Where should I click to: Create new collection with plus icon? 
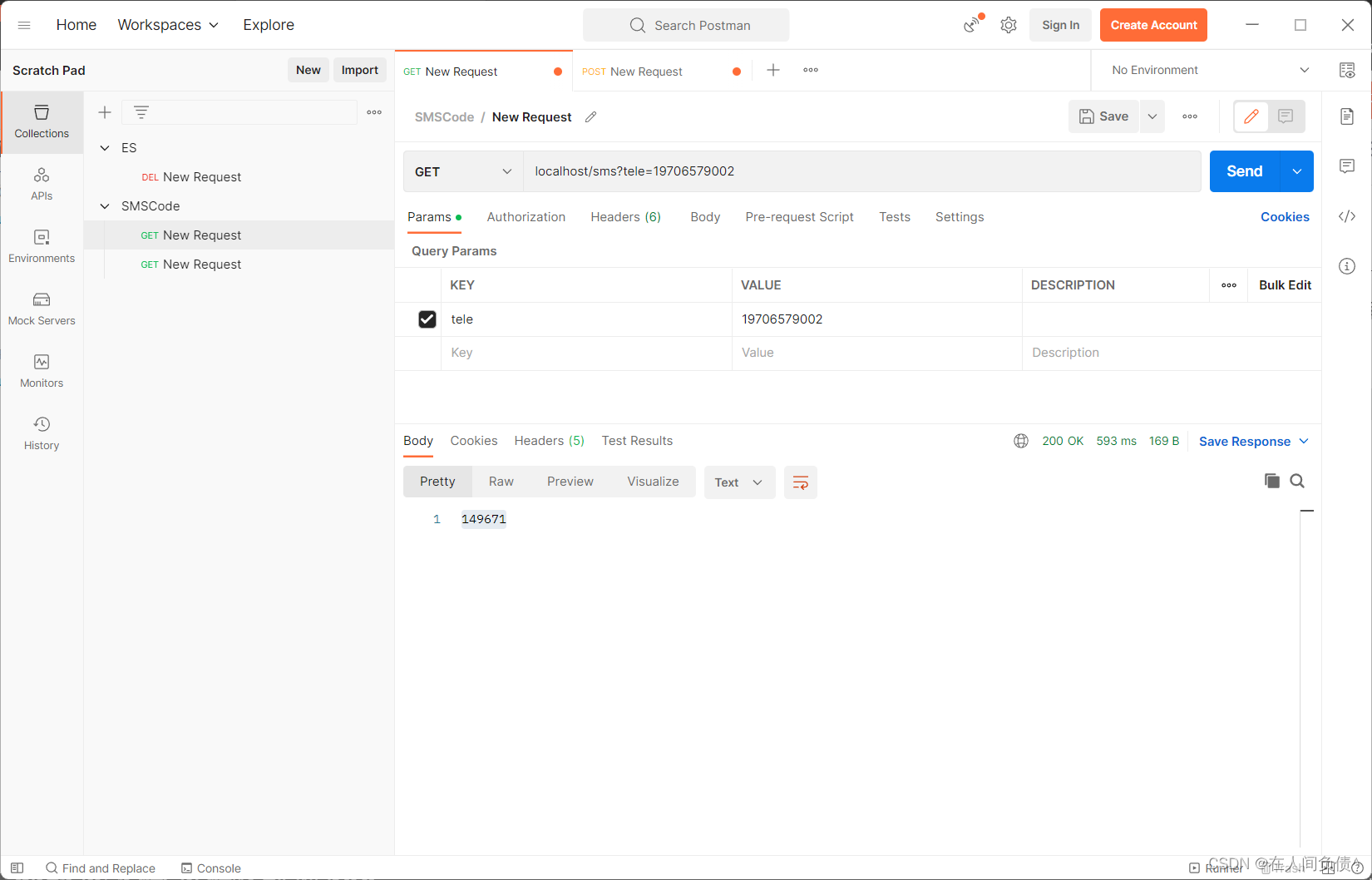coord(105,112)
